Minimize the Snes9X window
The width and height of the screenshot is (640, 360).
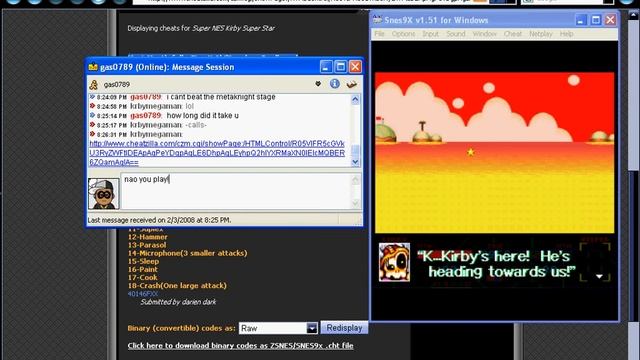581,20
